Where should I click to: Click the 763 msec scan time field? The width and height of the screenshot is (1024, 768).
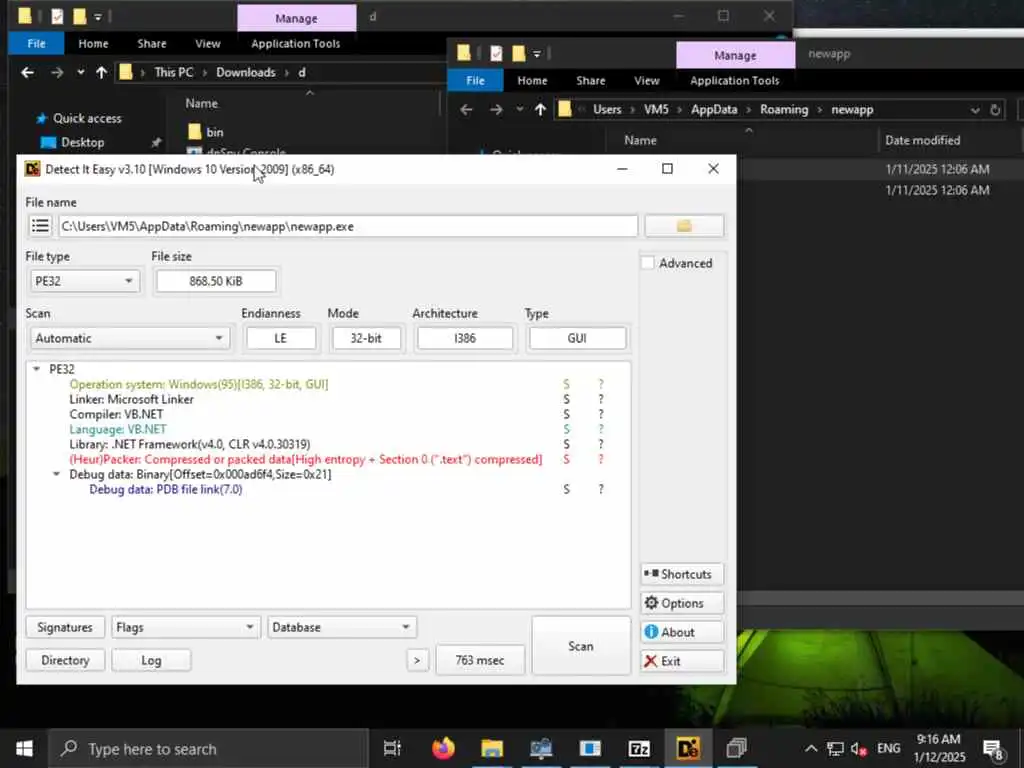coord(480,660)
